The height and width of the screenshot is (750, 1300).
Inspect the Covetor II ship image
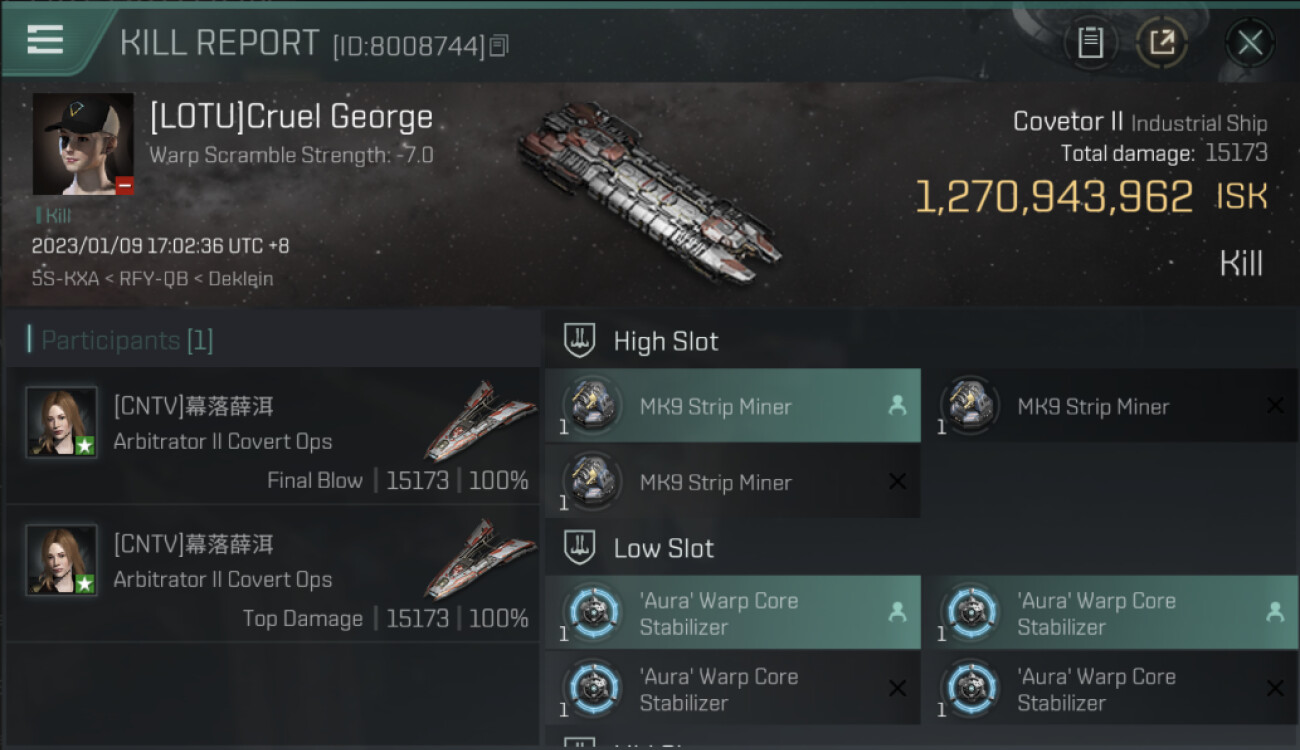pos(650,190)
